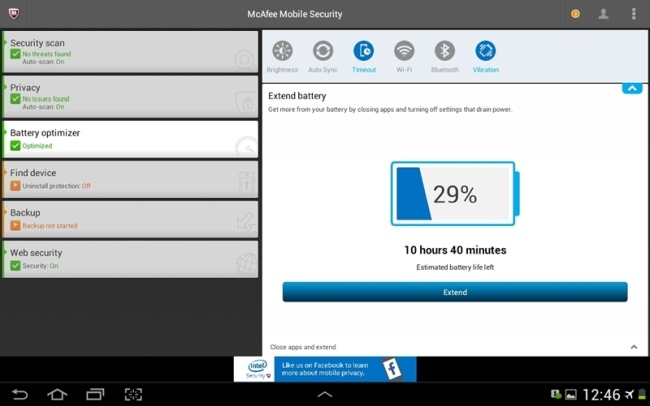Open the orange notification alert icon
Screen dimensions: 650x406
point(575,14)
